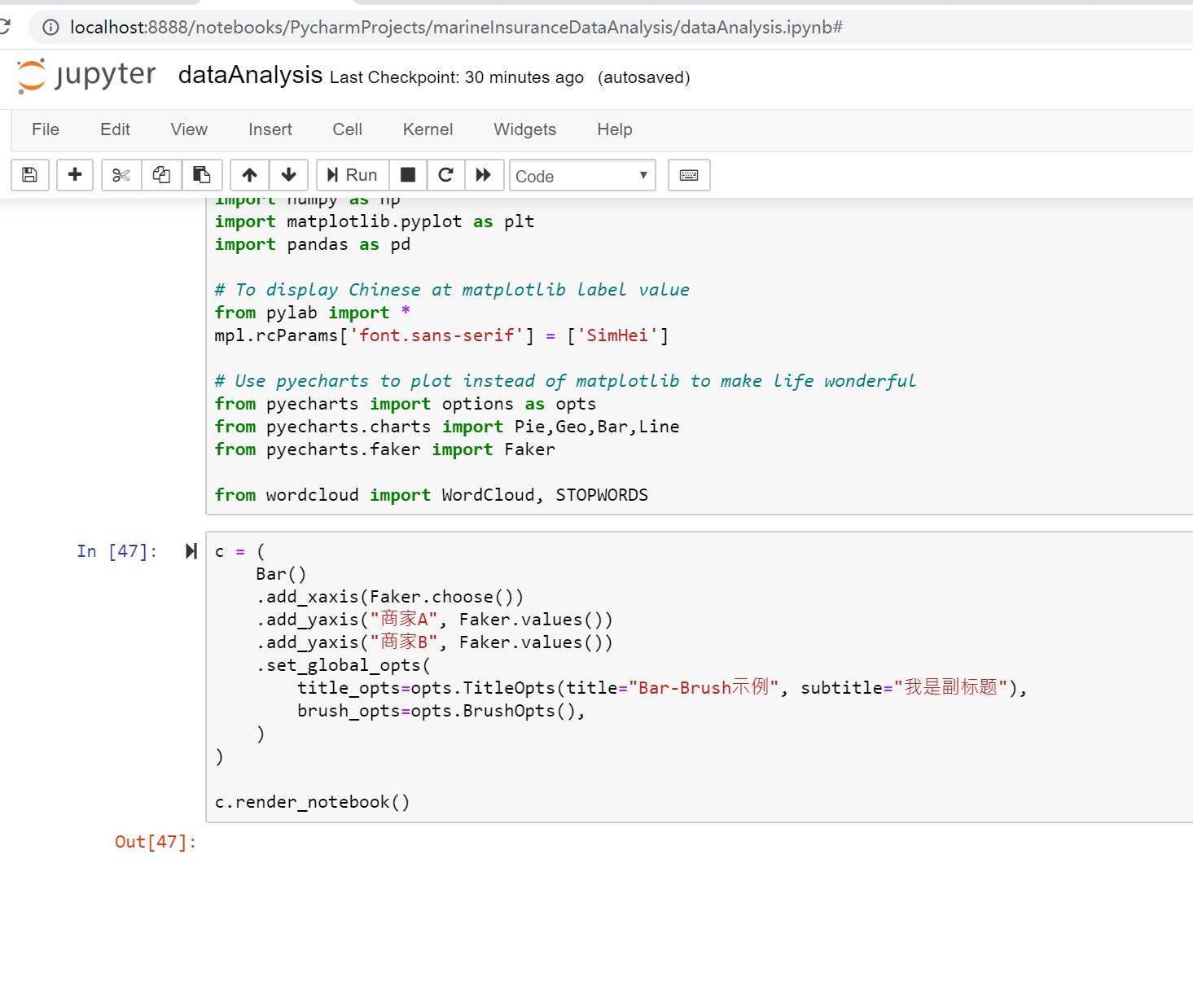Copy the selected cell with copy icon
The width and height of the screenshot is (1193, 1008).
click(160, 175)
